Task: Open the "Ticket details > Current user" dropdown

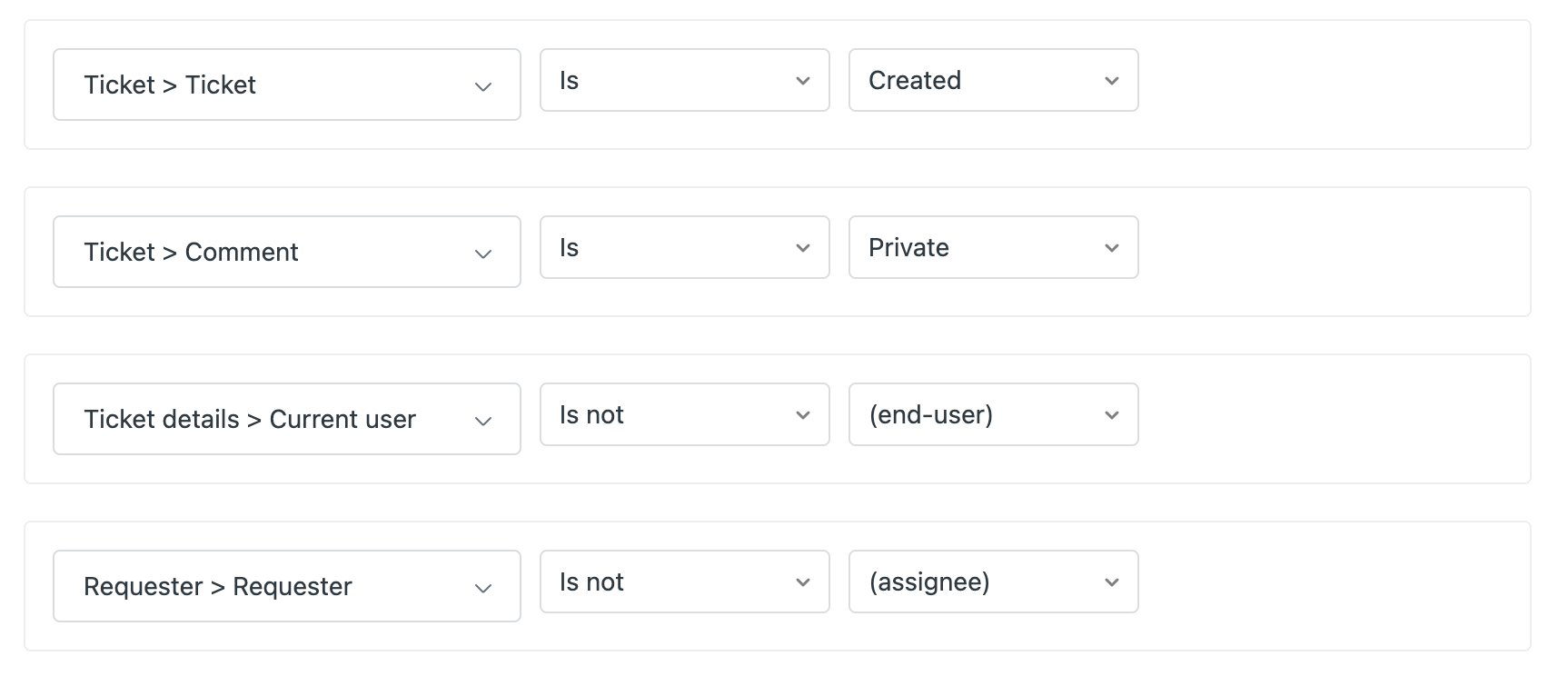Action: click(x=286, y=419)
